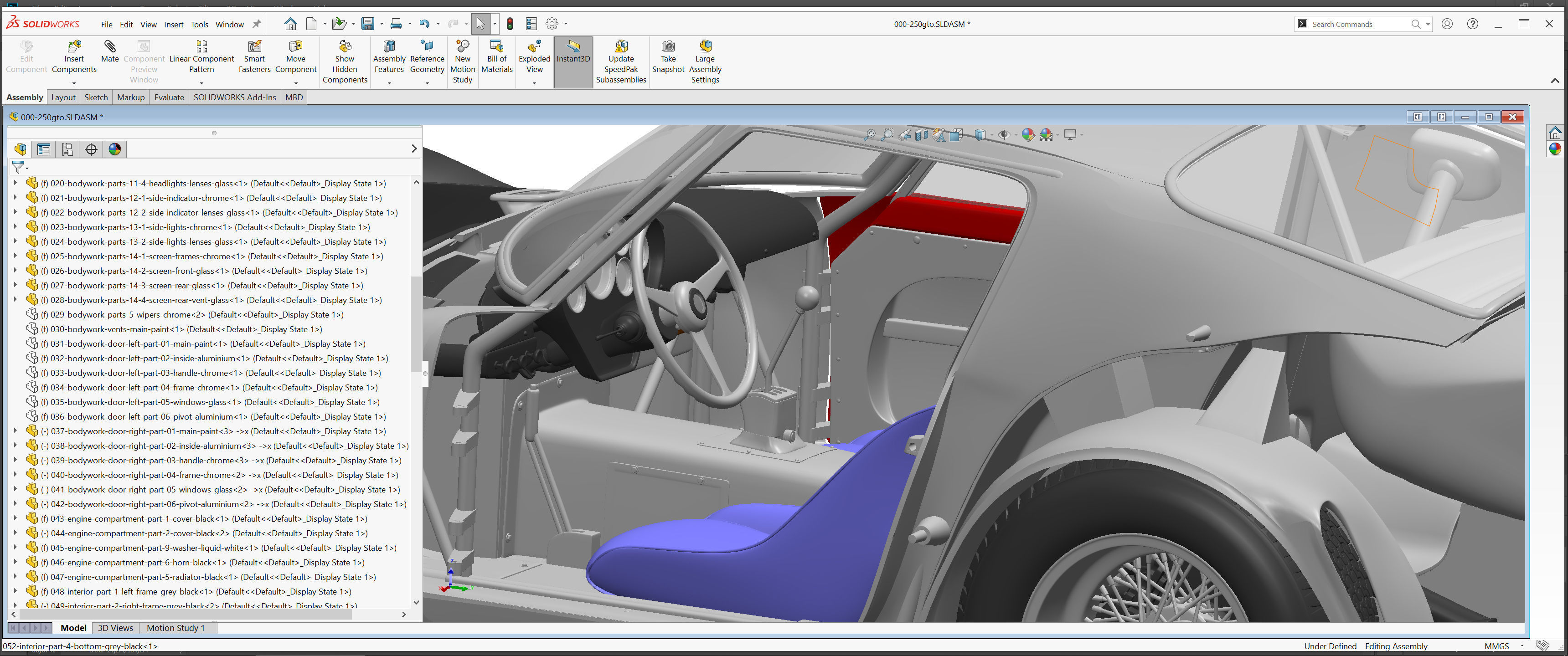Switch to the Evaluate tab

click(x=169, y=97)
